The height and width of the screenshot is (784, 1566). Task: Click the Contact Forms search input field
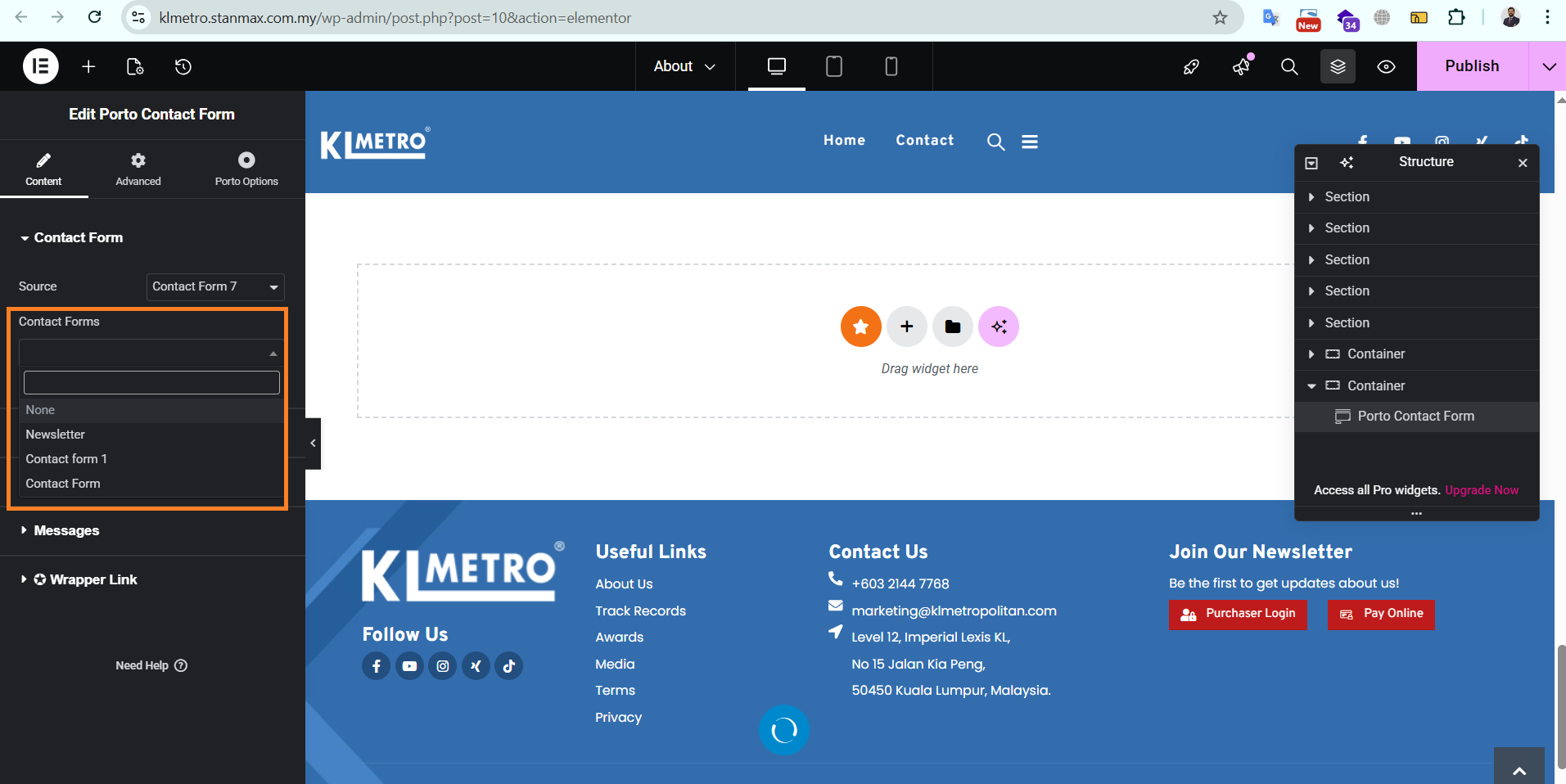[151, 382]
